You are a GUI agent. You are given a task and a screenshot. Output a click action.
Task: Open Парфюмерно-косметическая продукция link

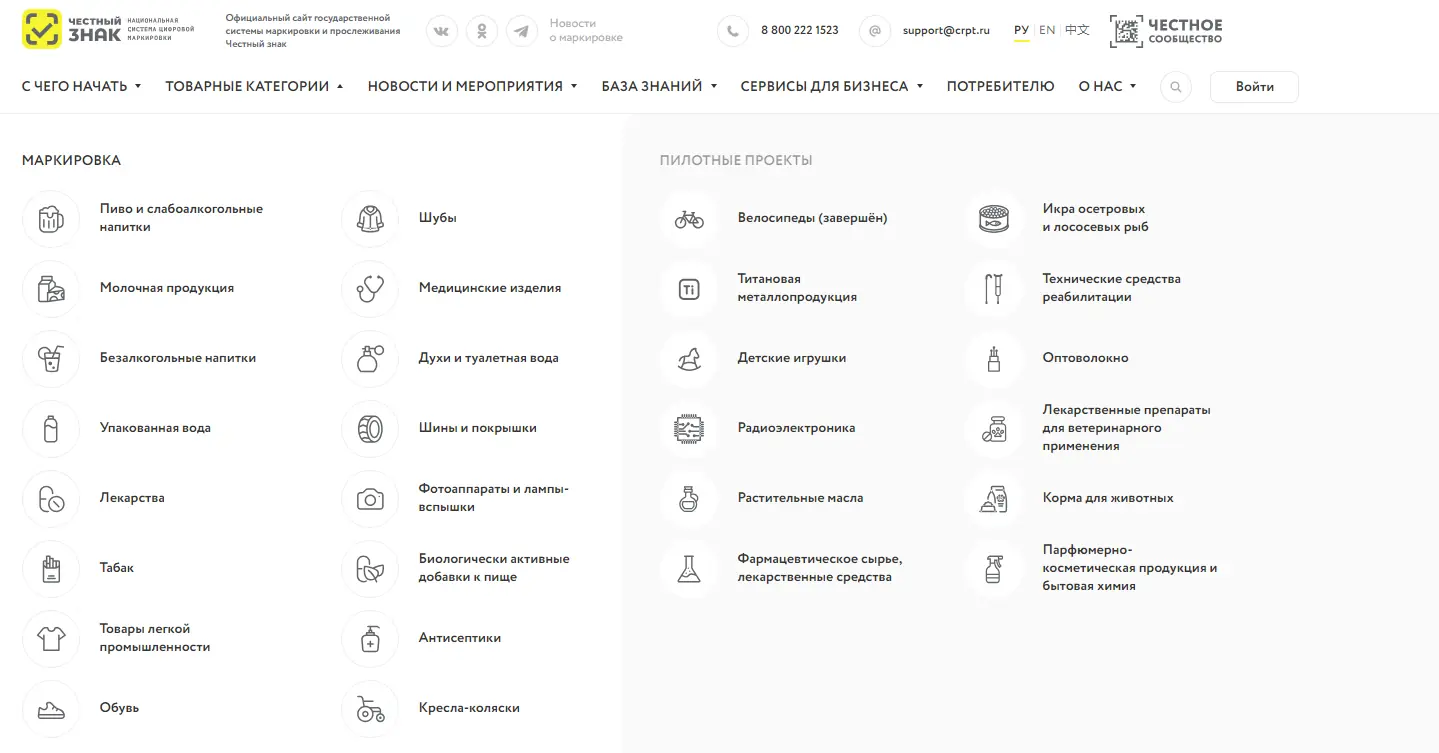tap(1130, 568)
